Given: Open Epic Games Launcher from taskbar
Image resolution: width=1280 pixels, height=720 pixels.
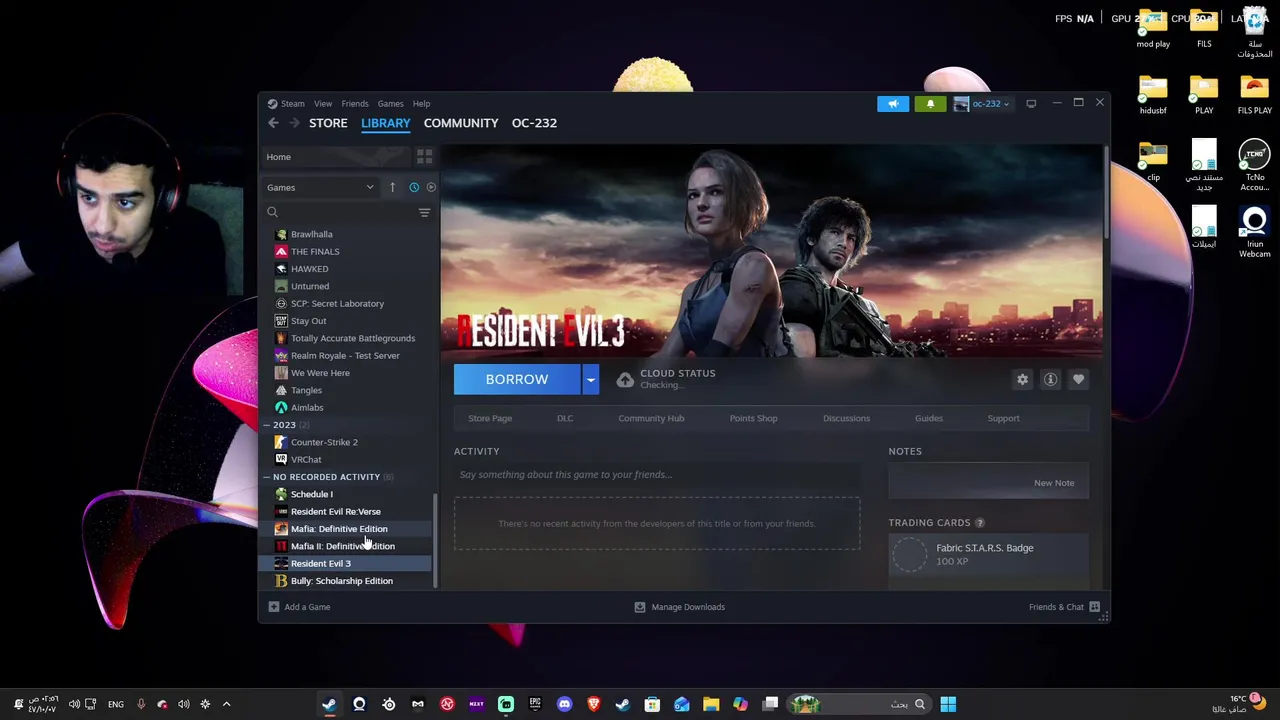Looking at the screenshot, I should [x=535, y=704].
